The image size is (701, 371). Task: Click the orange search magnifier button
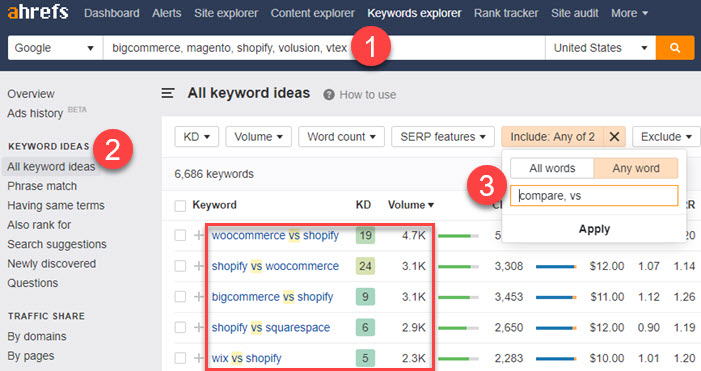pyautogui.click(x=675, y=48)
